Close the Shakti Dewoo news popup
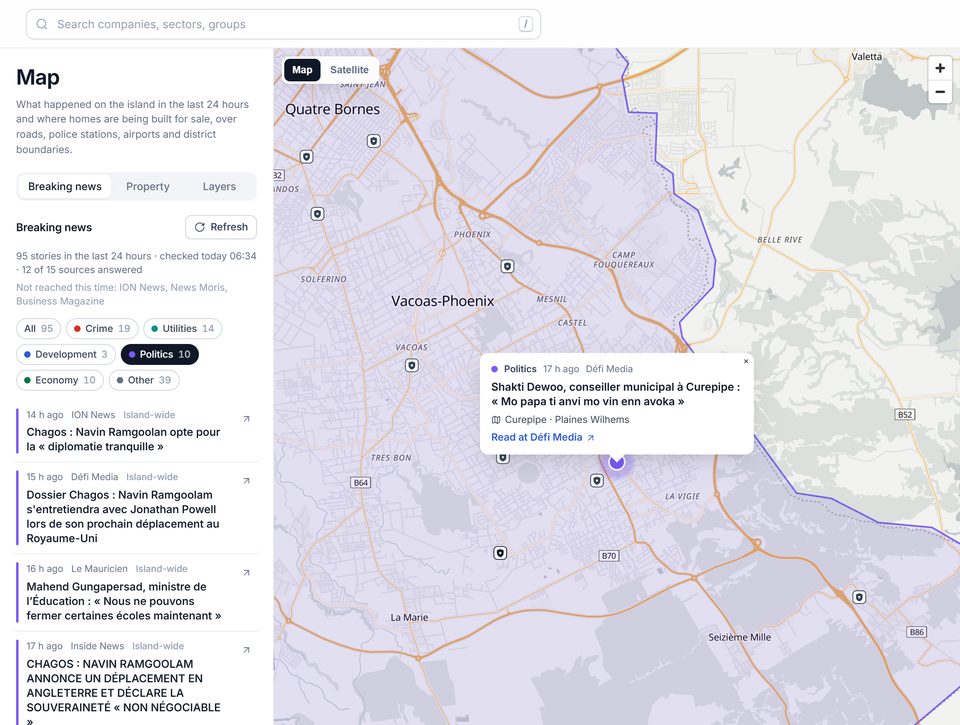The width and height of the screenshot is (960, 725). pos(746,361)
